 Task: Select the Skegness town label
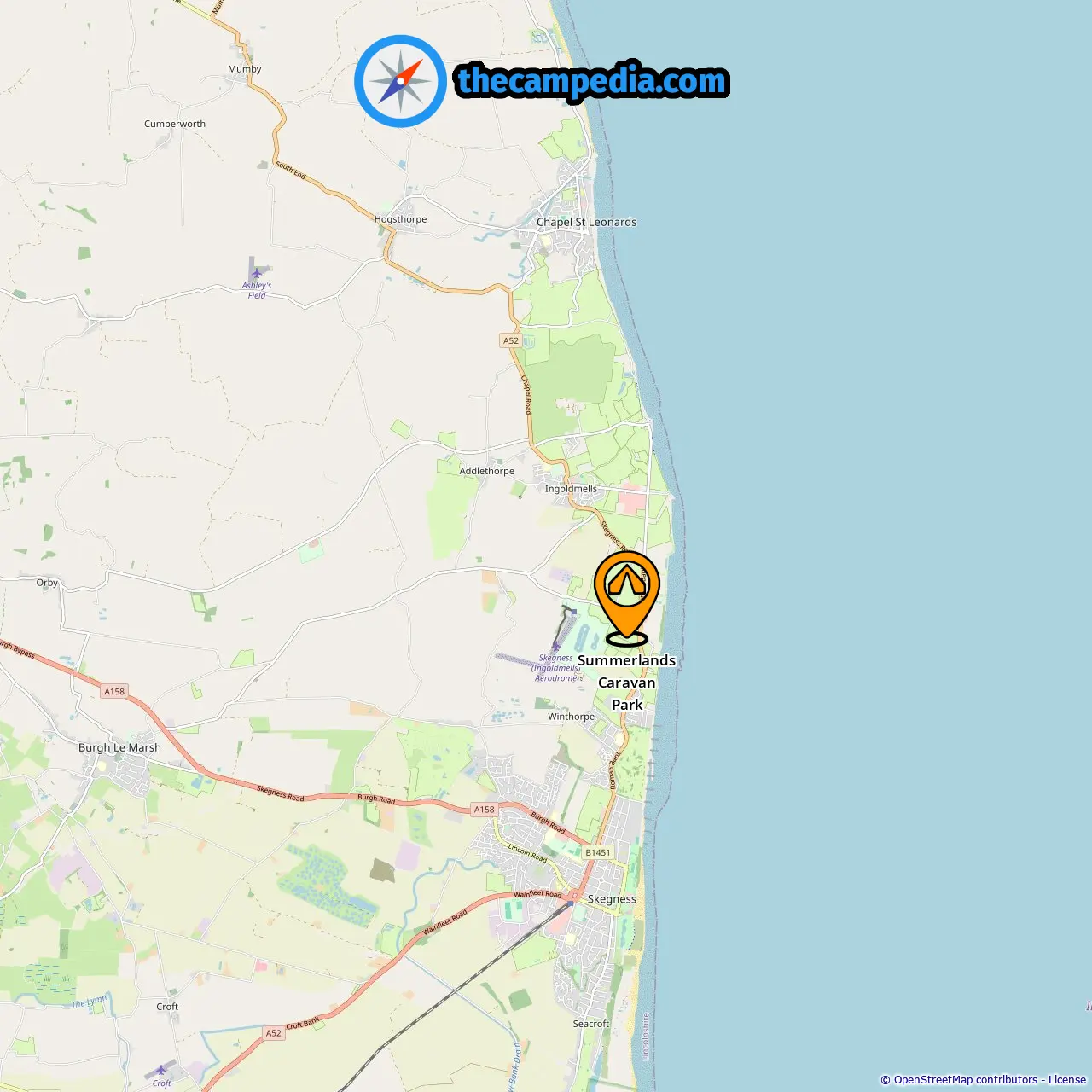(x=612, y=899)
